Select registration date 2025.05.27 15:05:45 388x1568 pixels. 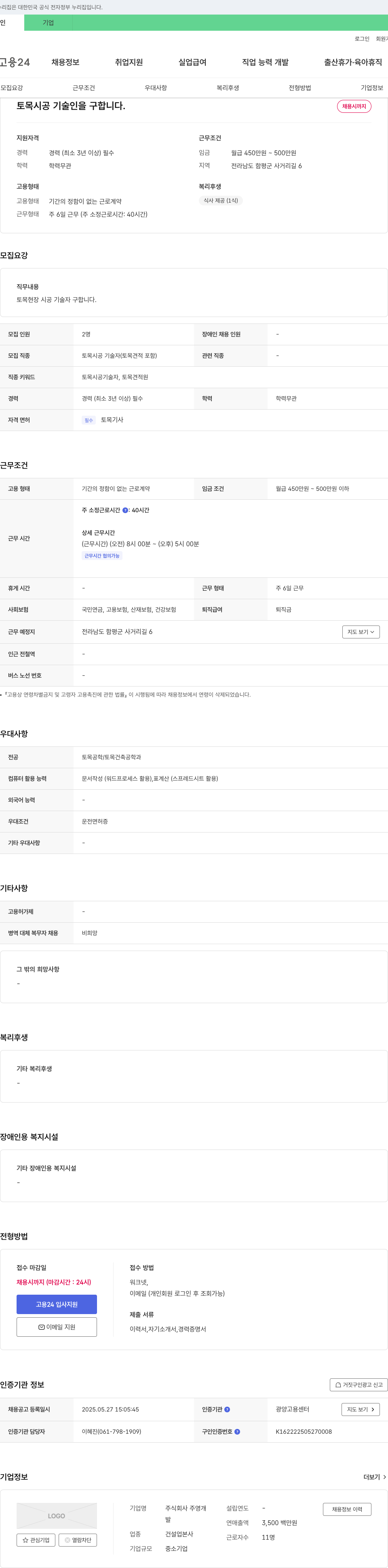tap(110, 1409)
